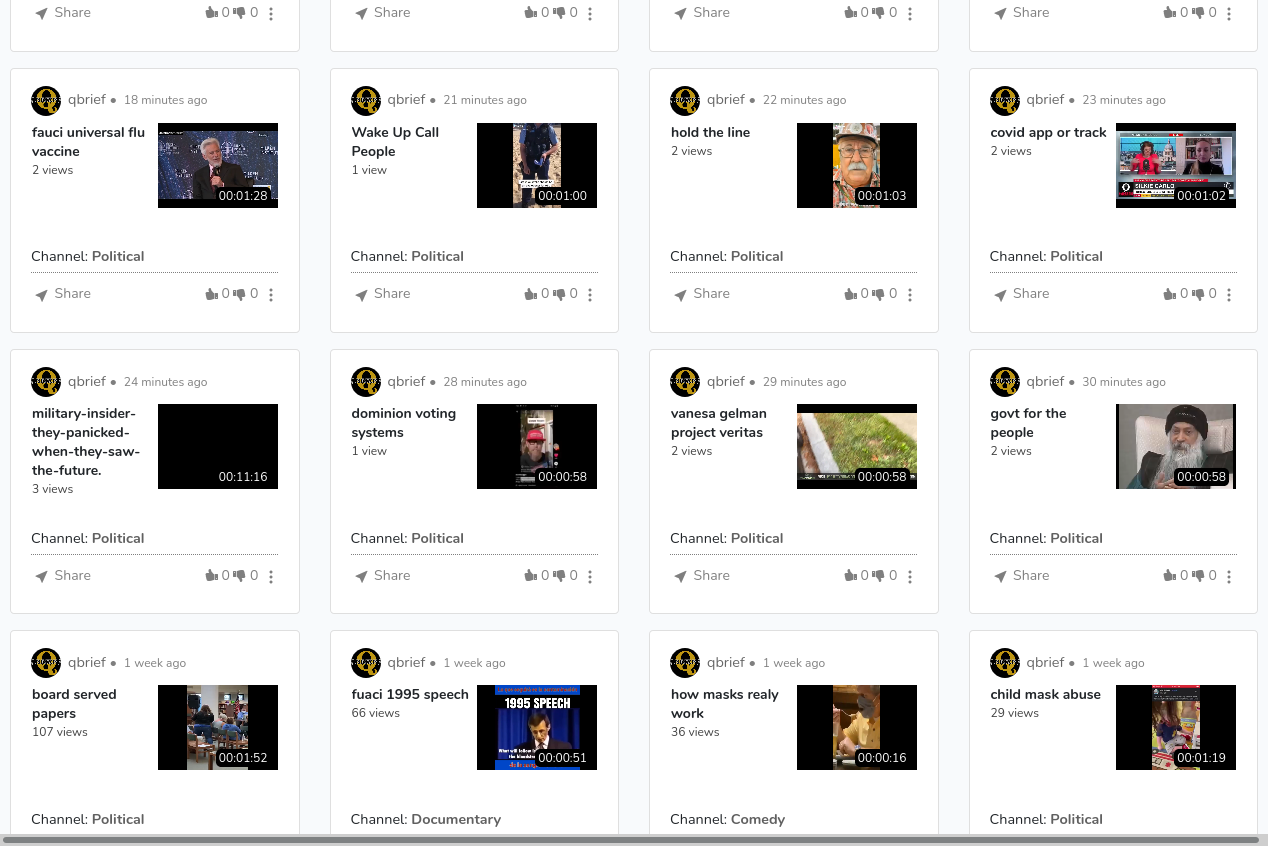Share the 'covid app or track' video
The image size is (1268, 846).
[1021, 294]
